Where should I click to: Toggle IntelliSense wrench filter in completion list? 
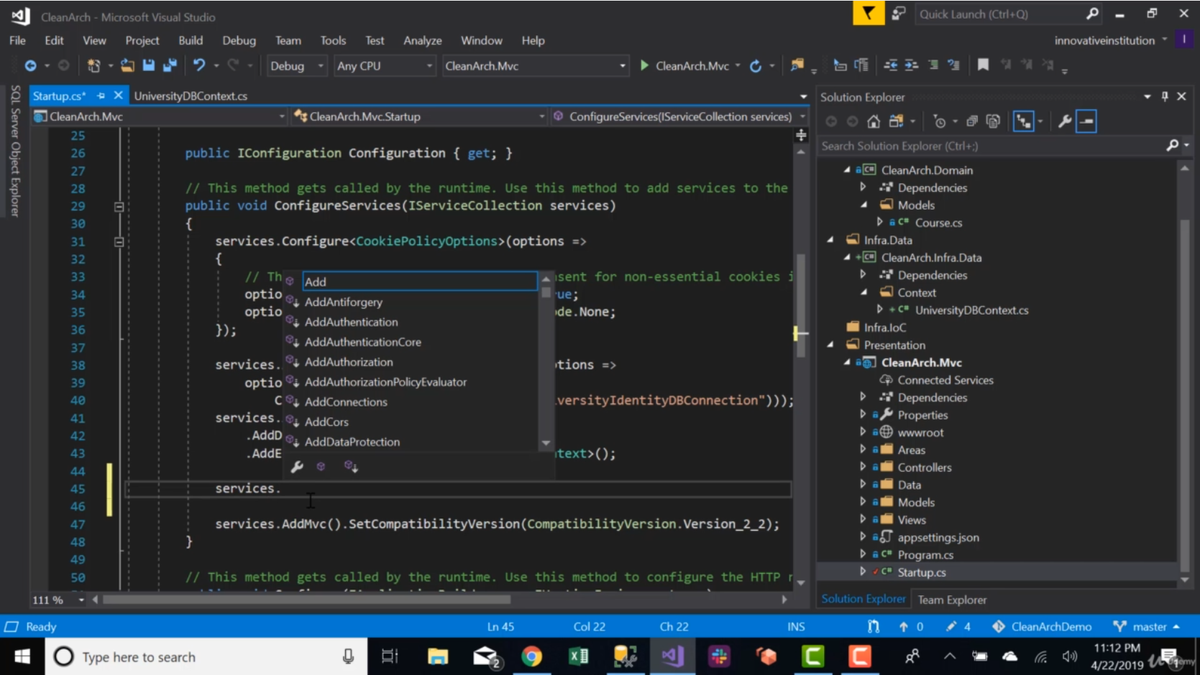pyautogui.click(x=297, y=467)
